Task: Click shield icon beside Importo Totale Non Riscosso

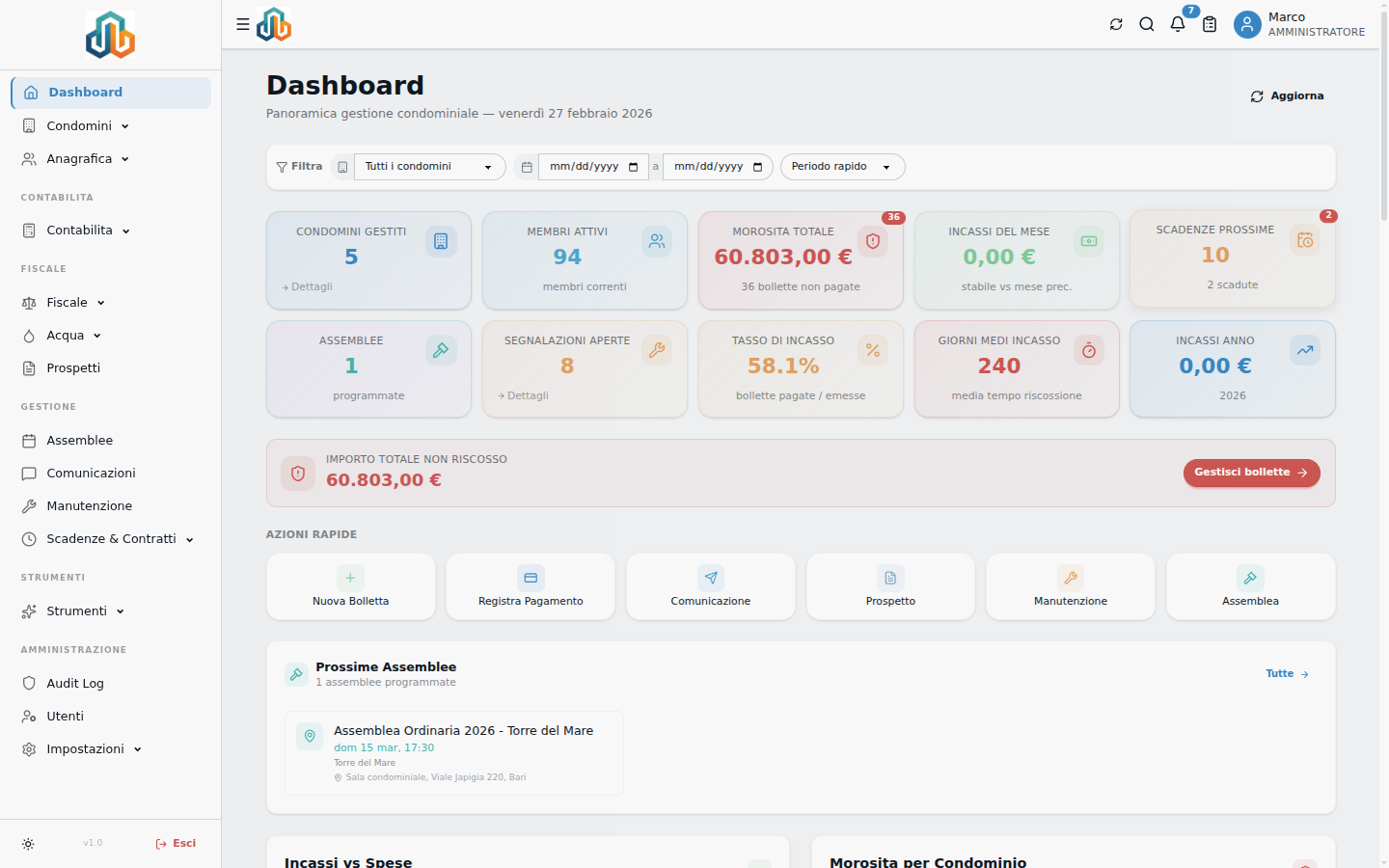Action: pos(298,474)
